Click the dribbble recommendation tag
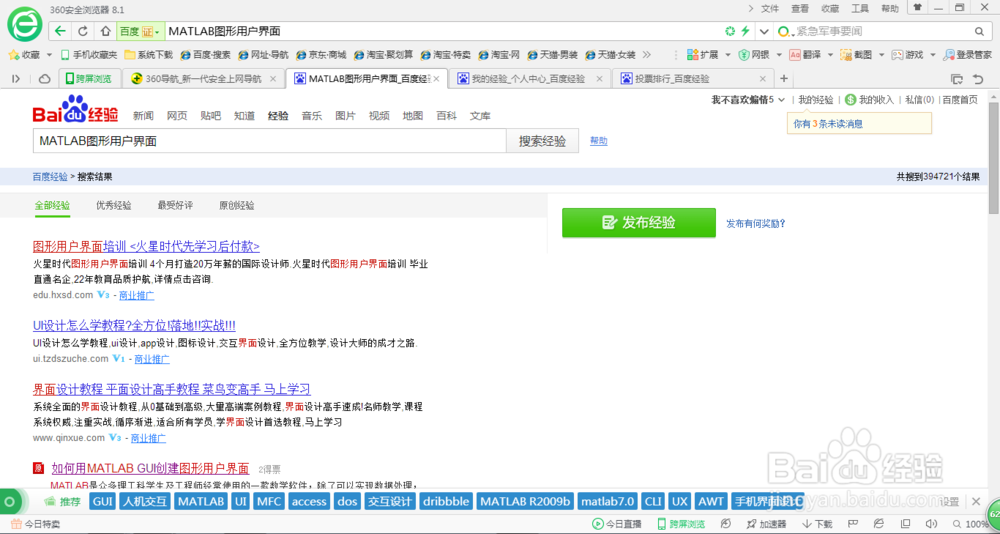This screenshot has width=1000, height=534. (x=446, y=501)
